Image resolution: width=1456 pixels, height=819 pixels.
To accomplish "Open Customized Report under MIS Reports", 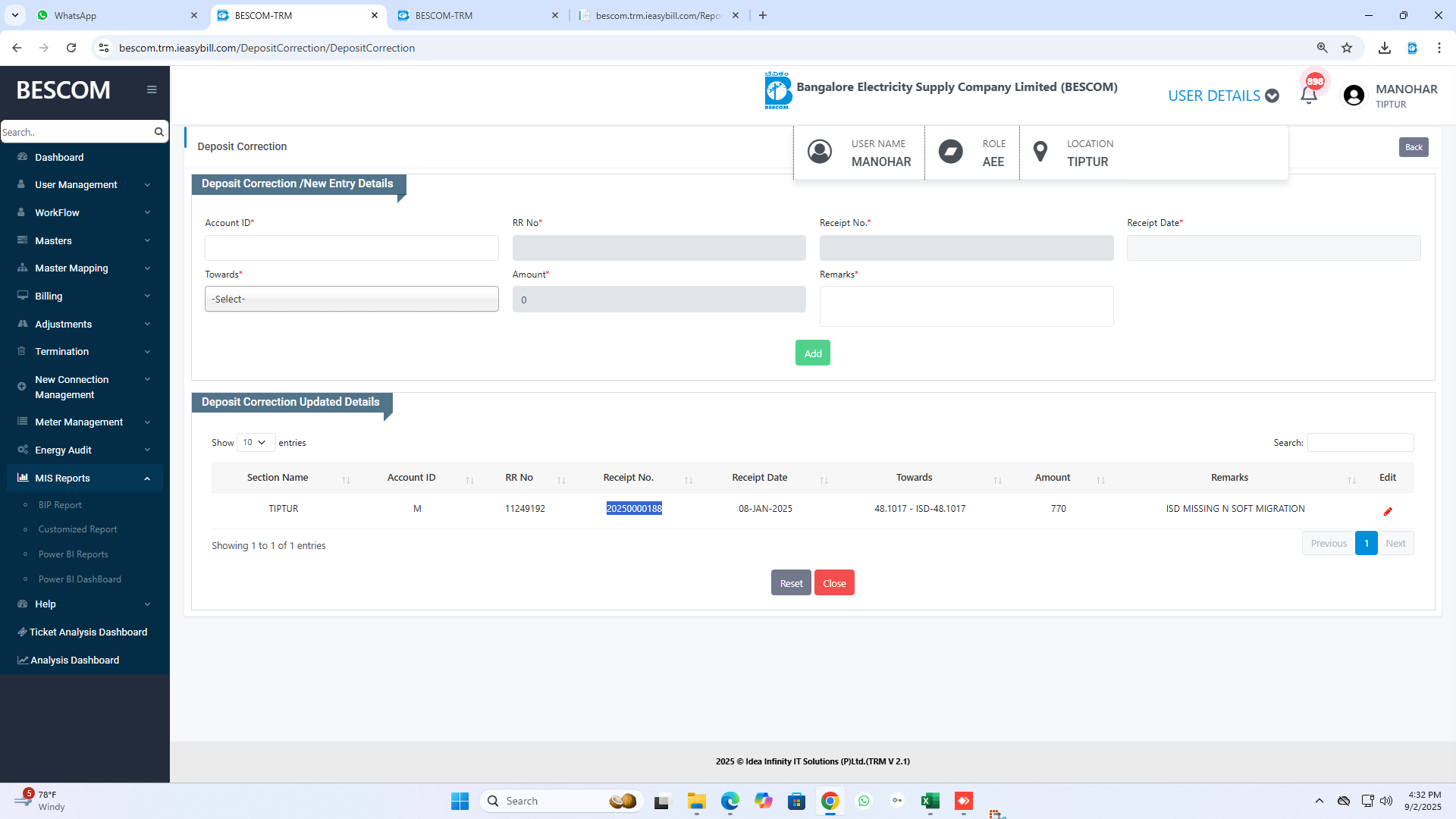I will pos(77,529).
